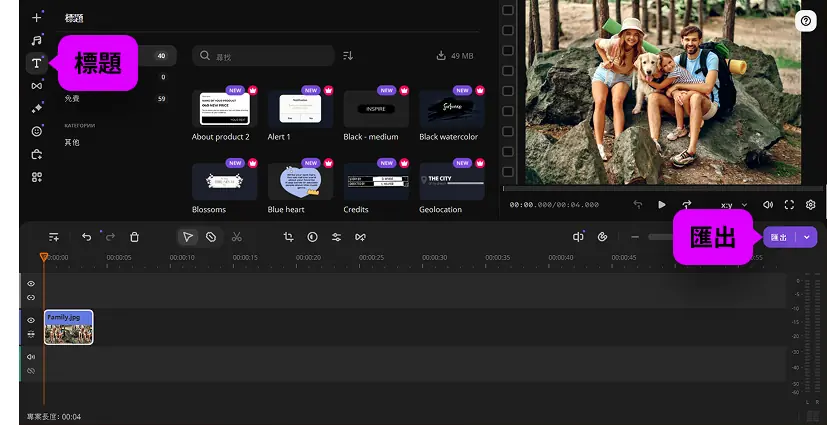This screenshot has height=425, width=827.
Task: Open the Crop and rotate tool
Action: pos(289,237)
